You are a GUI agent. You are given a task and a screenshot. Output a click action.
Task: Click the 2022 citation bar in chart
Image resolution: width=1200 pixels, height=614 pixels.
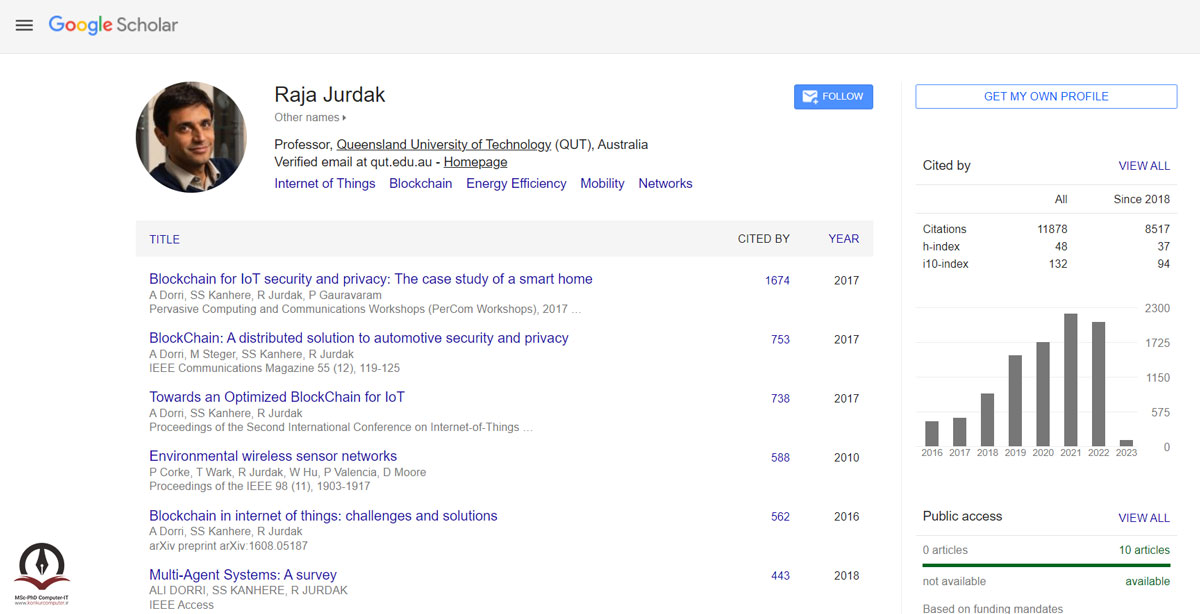[1099, 384]
